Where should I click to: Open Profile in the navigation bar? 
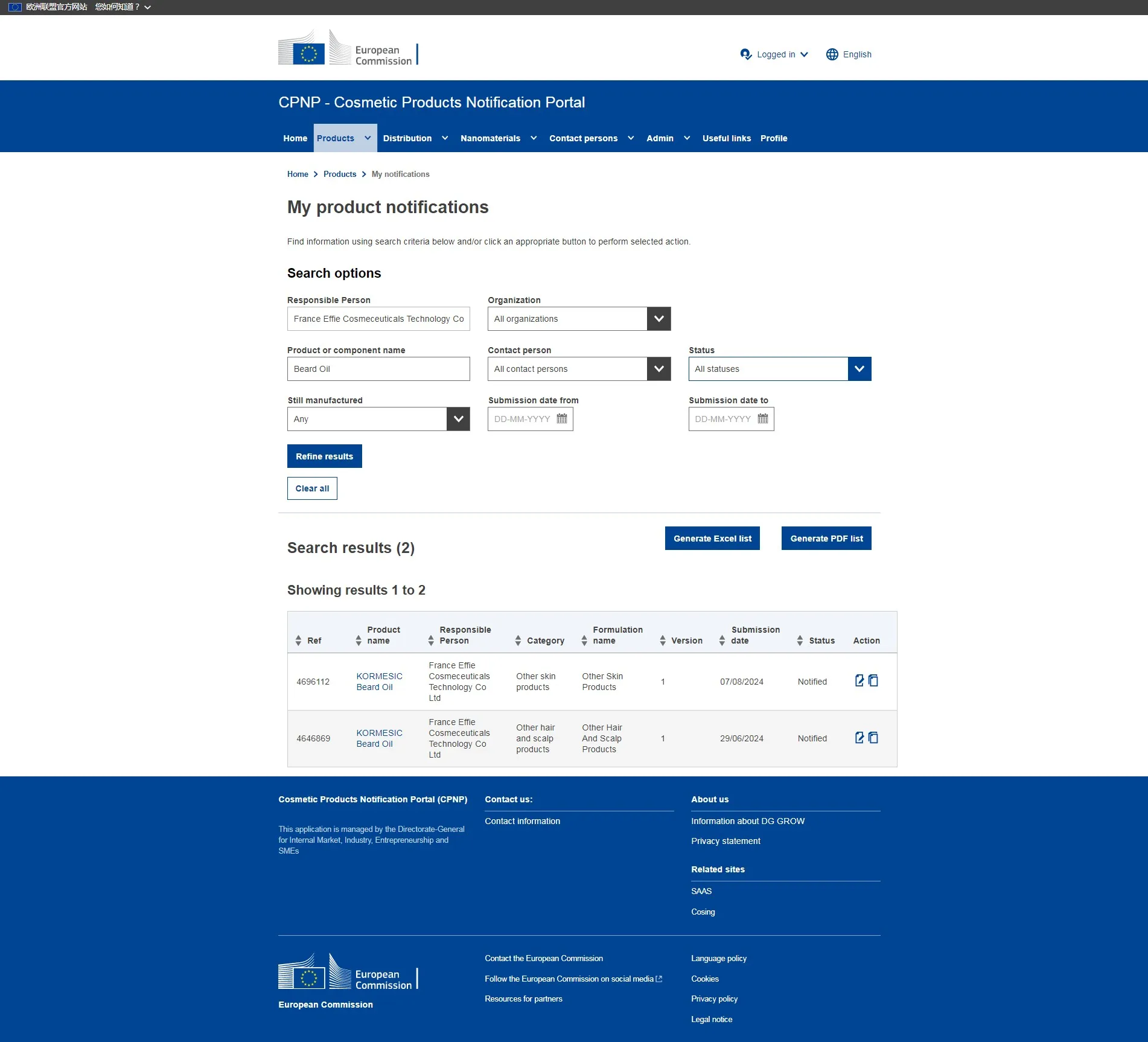coord(774,138)
